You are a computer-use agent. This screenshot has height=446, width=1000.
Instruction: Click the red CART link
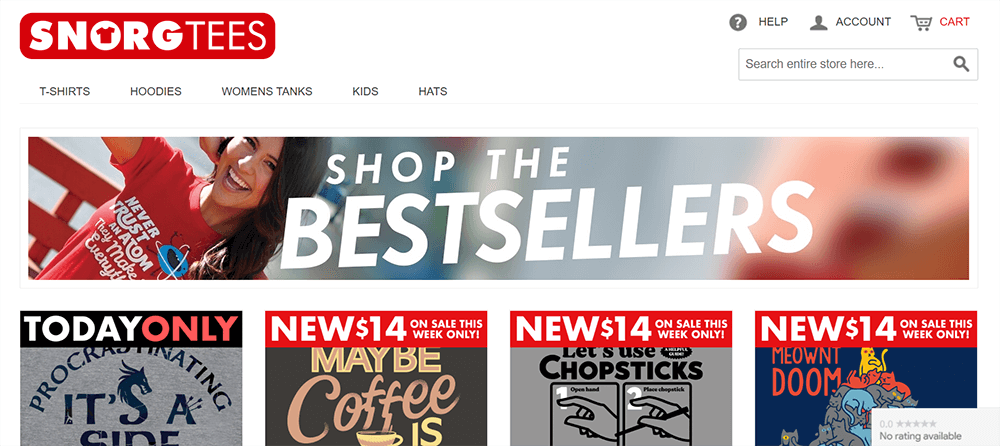[x=954, y=22]
